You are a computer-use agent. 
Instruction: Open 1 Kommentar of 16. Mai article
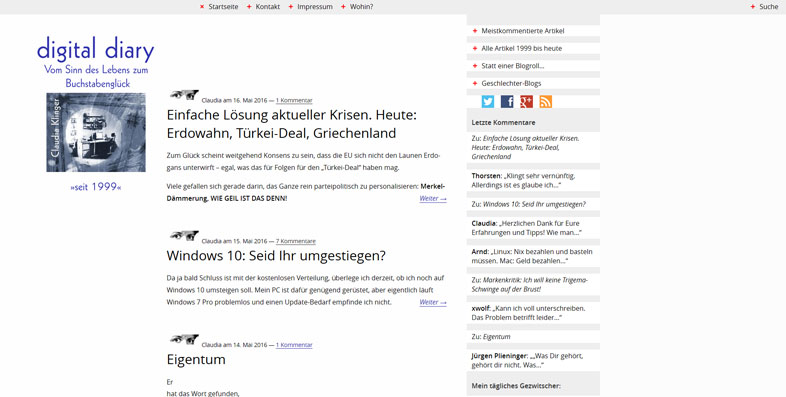[294, 100]
